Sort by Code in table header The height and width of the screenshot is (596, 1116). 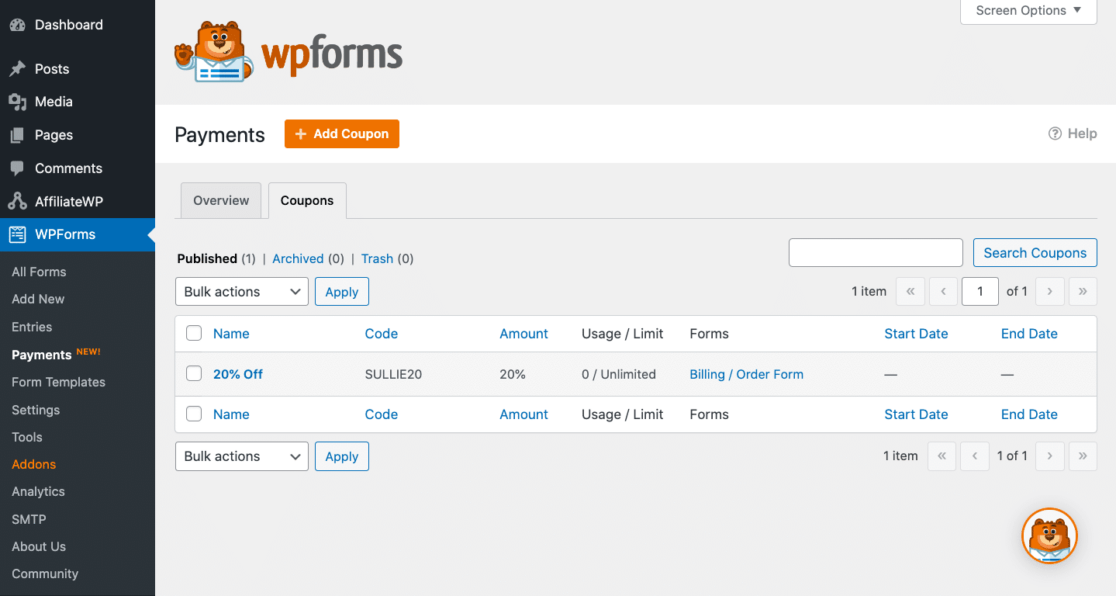coord(381,333)
